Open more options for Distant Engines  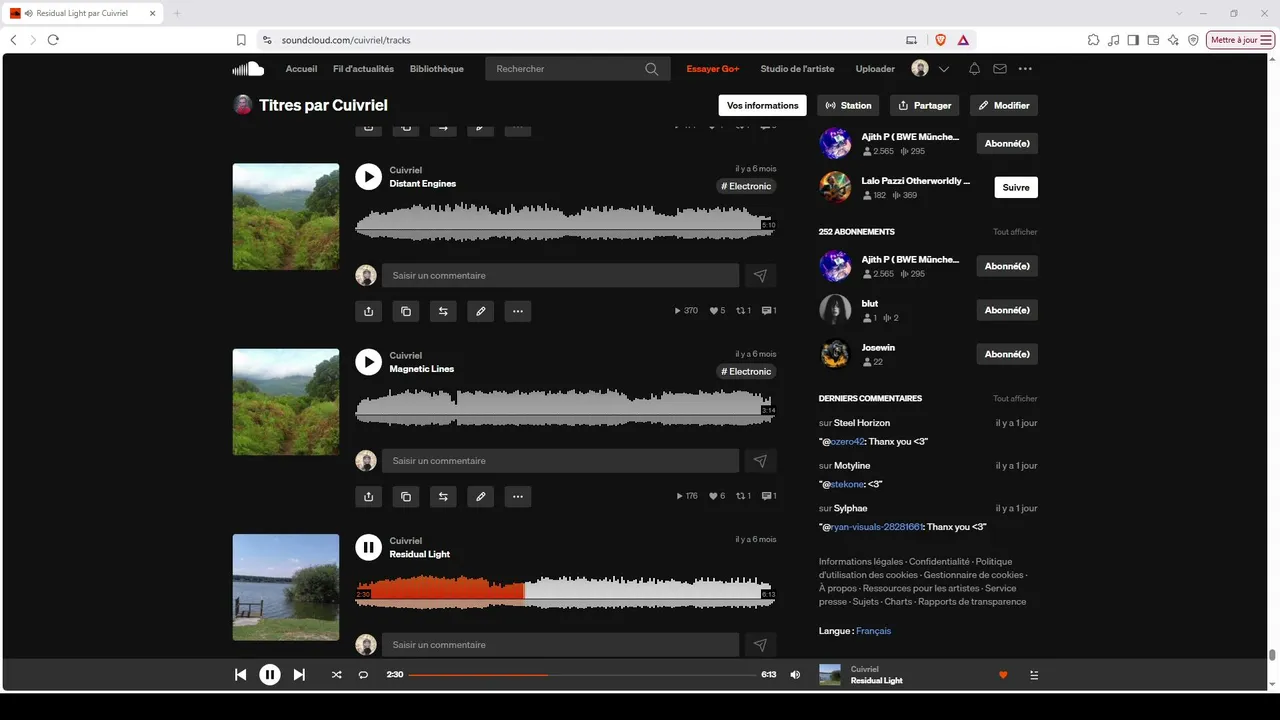[x=518, y=311]
